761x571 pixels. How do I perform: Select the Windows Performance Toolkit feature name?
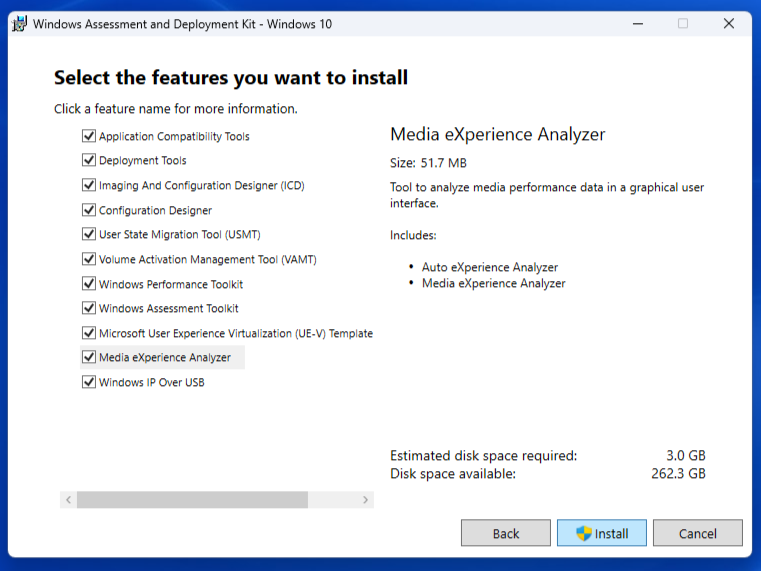(171, 284)
